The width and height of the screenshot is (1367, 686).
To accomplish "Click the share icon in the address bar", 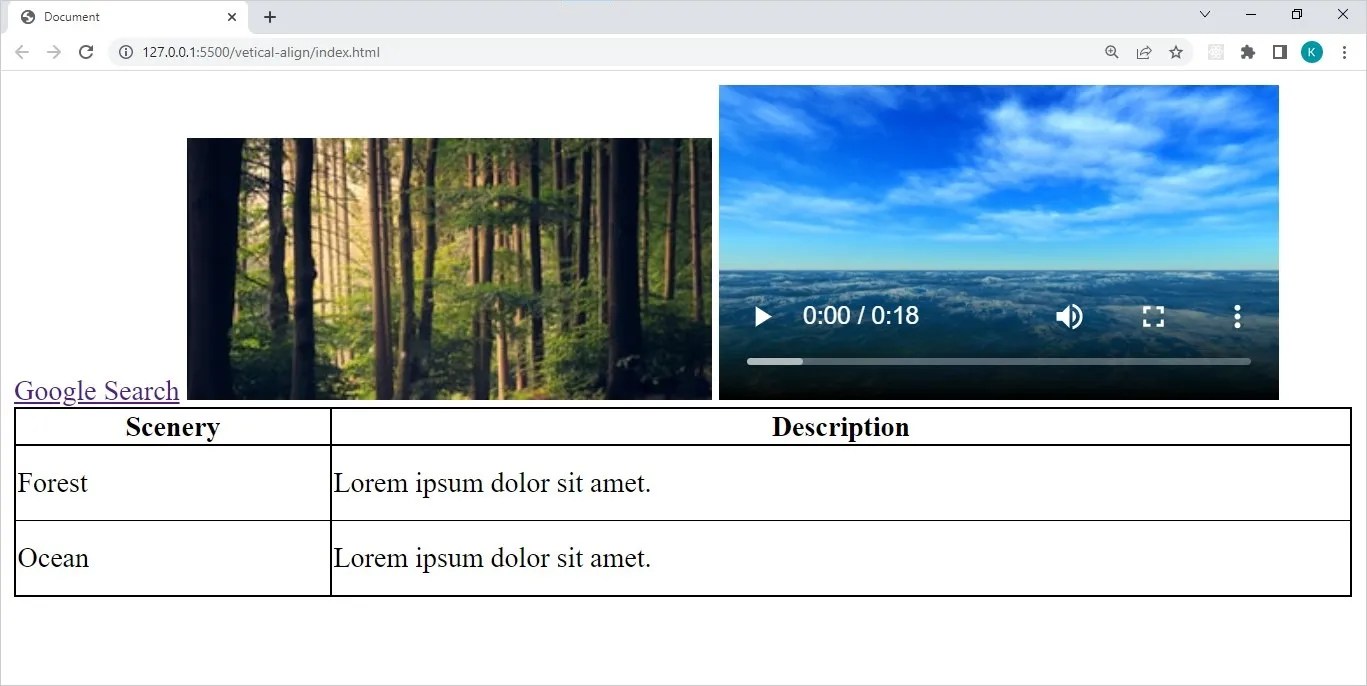I will (1143, 52).
